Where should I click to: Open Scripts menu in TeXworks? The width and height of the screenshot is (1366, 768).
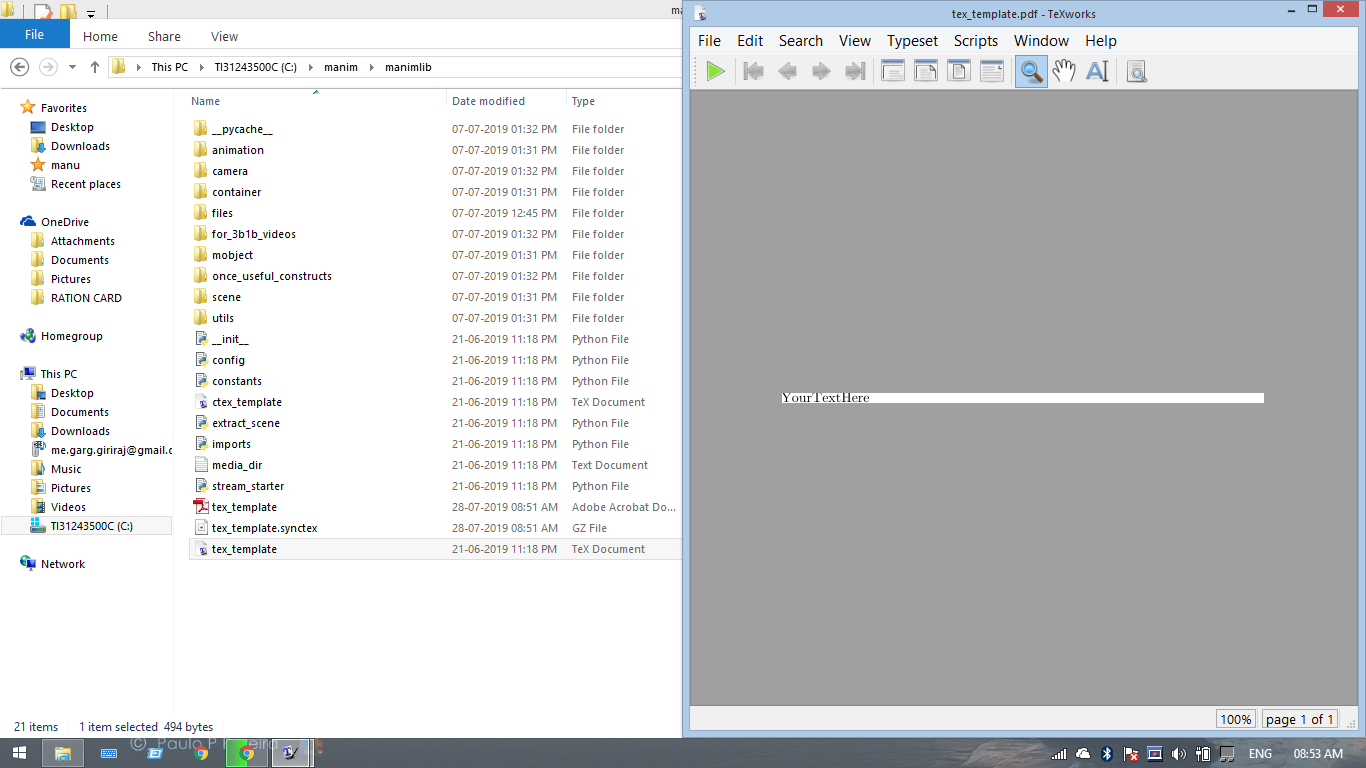tap(976, 41)
